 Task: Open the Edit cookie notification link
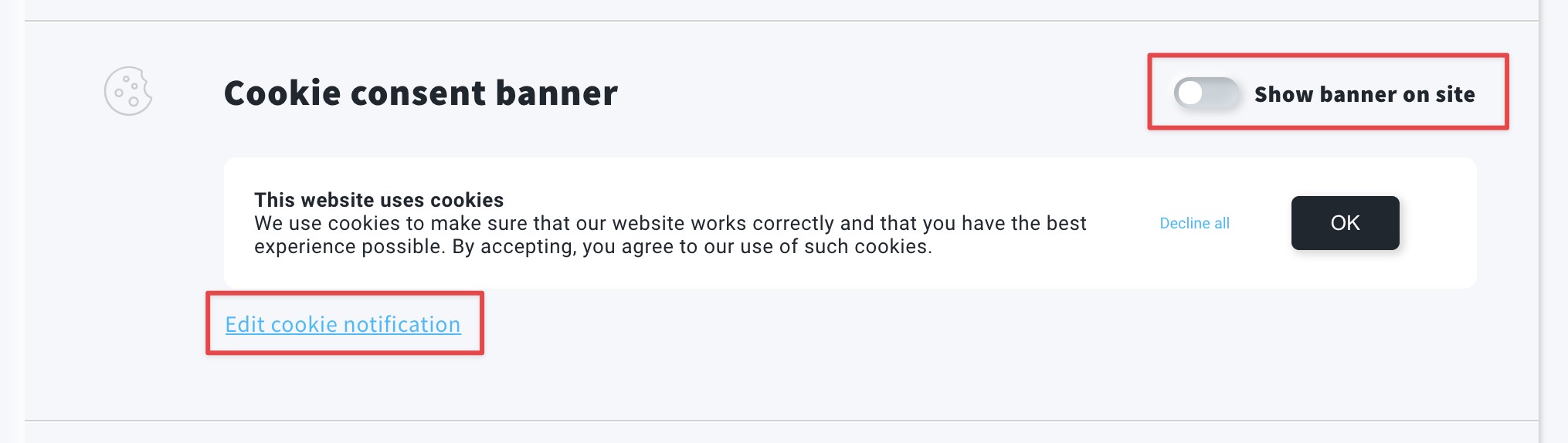coord(343,324)
